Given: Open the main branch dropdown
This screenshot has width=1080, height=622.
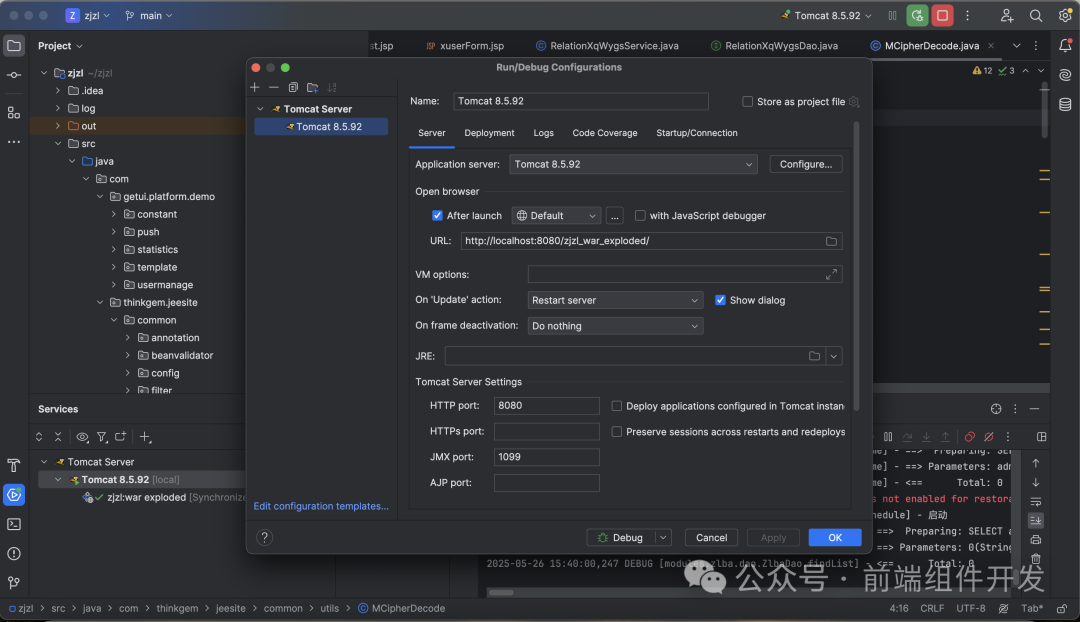Looking at the screenshot, I should (149, 15).
